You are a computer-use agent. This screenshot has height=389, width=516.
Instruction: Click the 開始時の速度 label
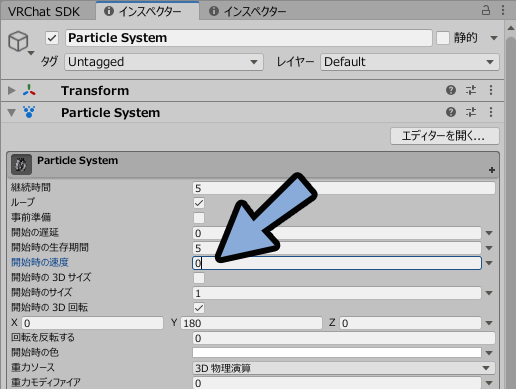40,262
